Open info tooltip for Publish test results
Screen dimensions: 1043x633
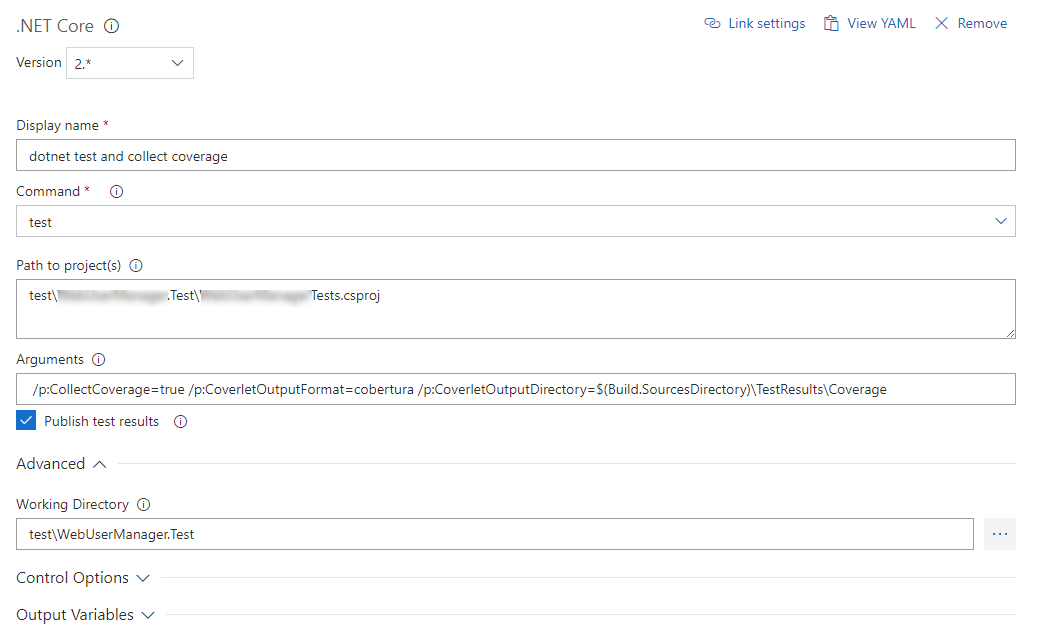click(181, 421)
